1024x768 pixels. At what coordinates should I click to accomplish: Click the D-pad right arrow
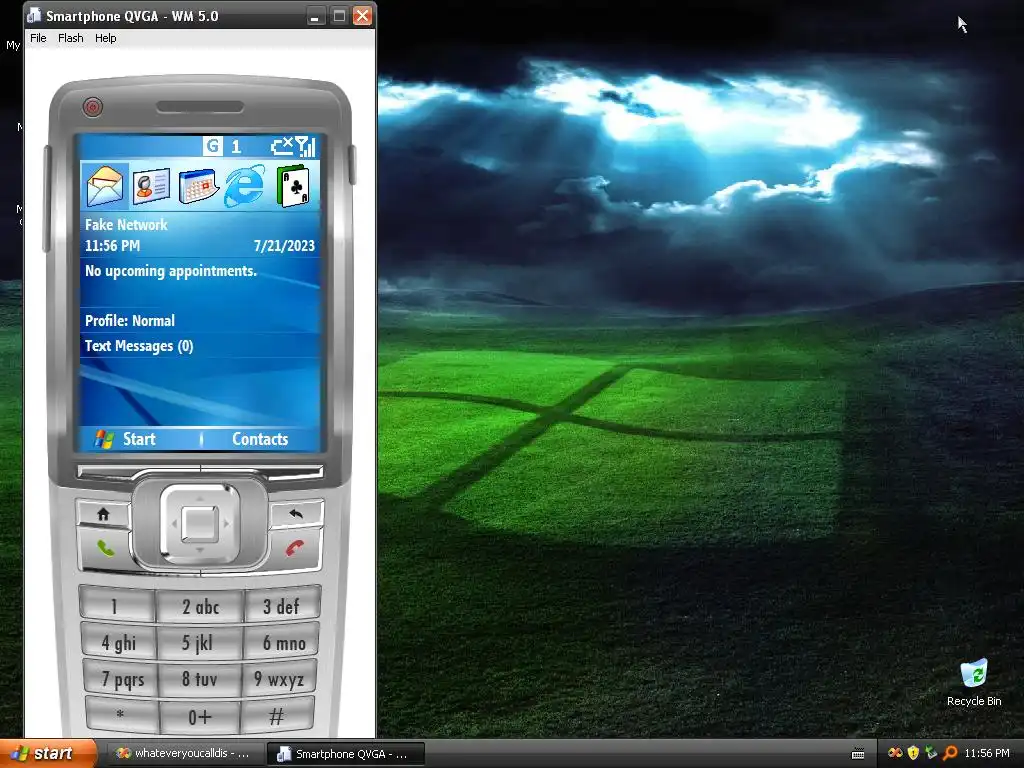coord(227,524)
